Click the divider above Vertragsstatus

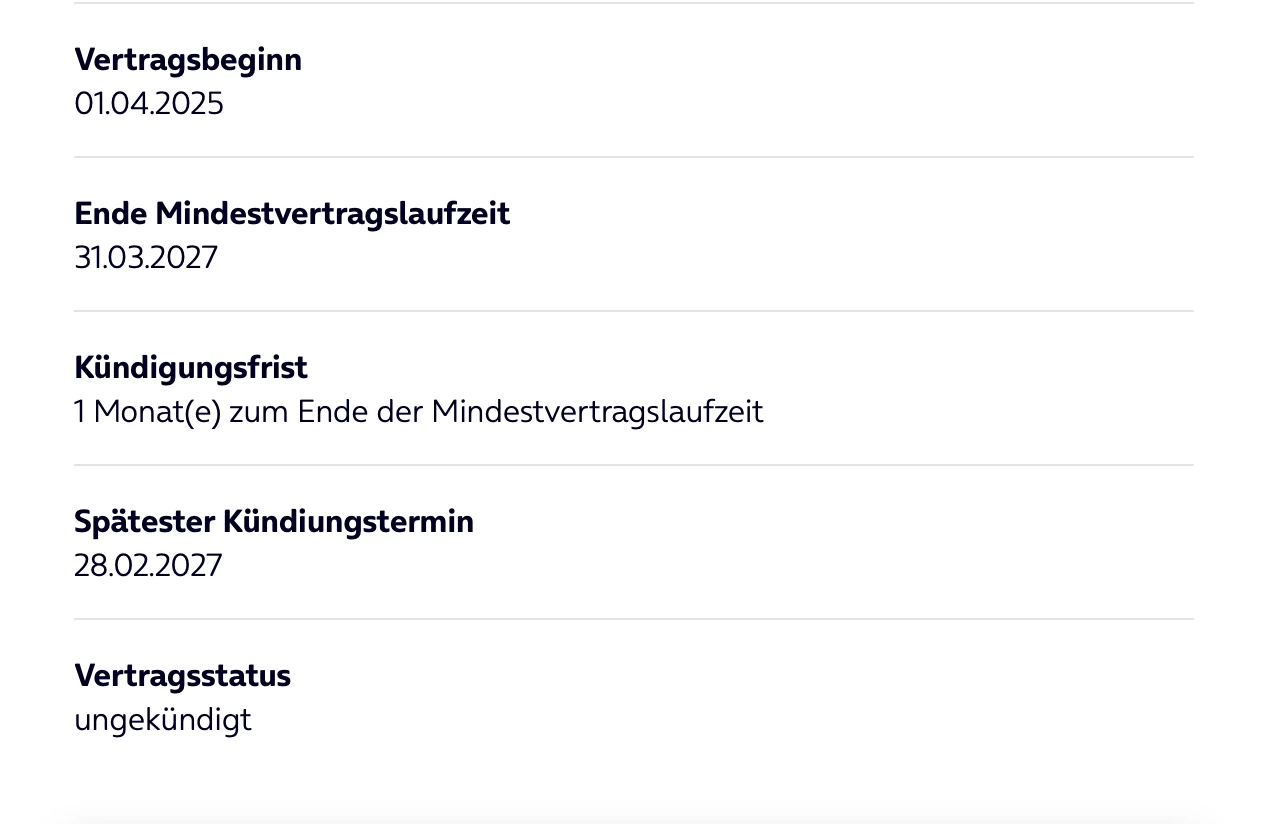[x=634, y=619]
